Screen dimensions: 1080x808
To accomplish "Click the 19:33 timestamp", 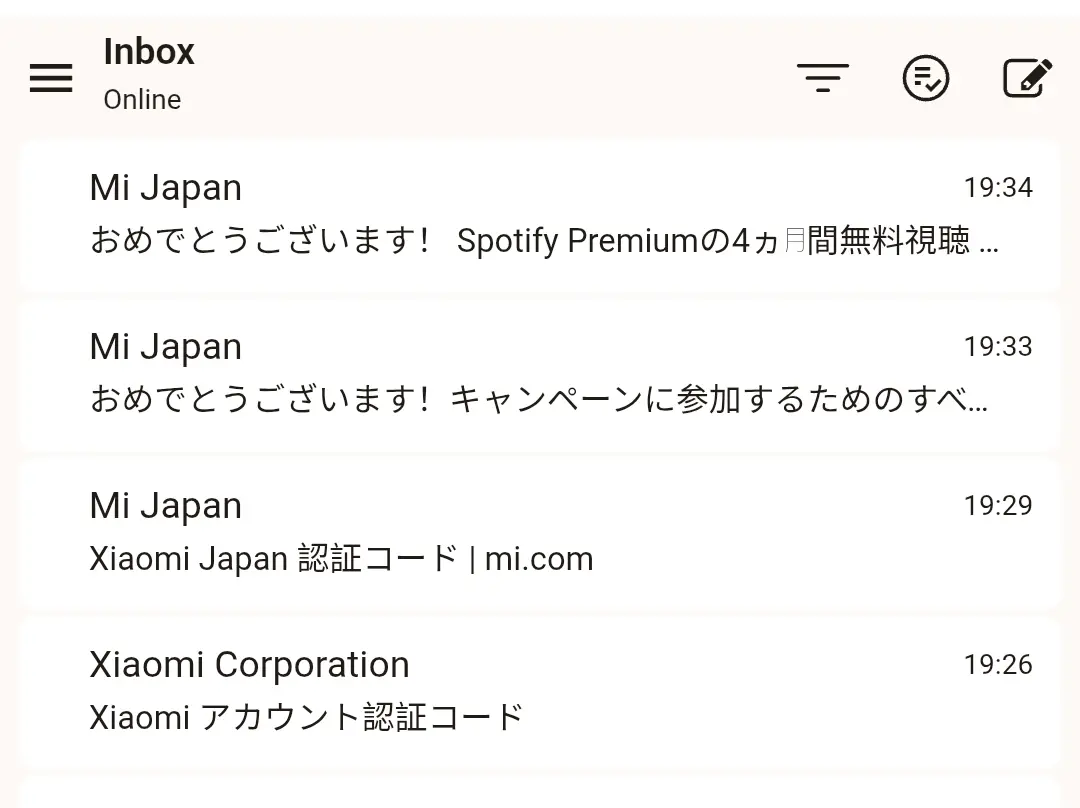I will click(998, 346).
